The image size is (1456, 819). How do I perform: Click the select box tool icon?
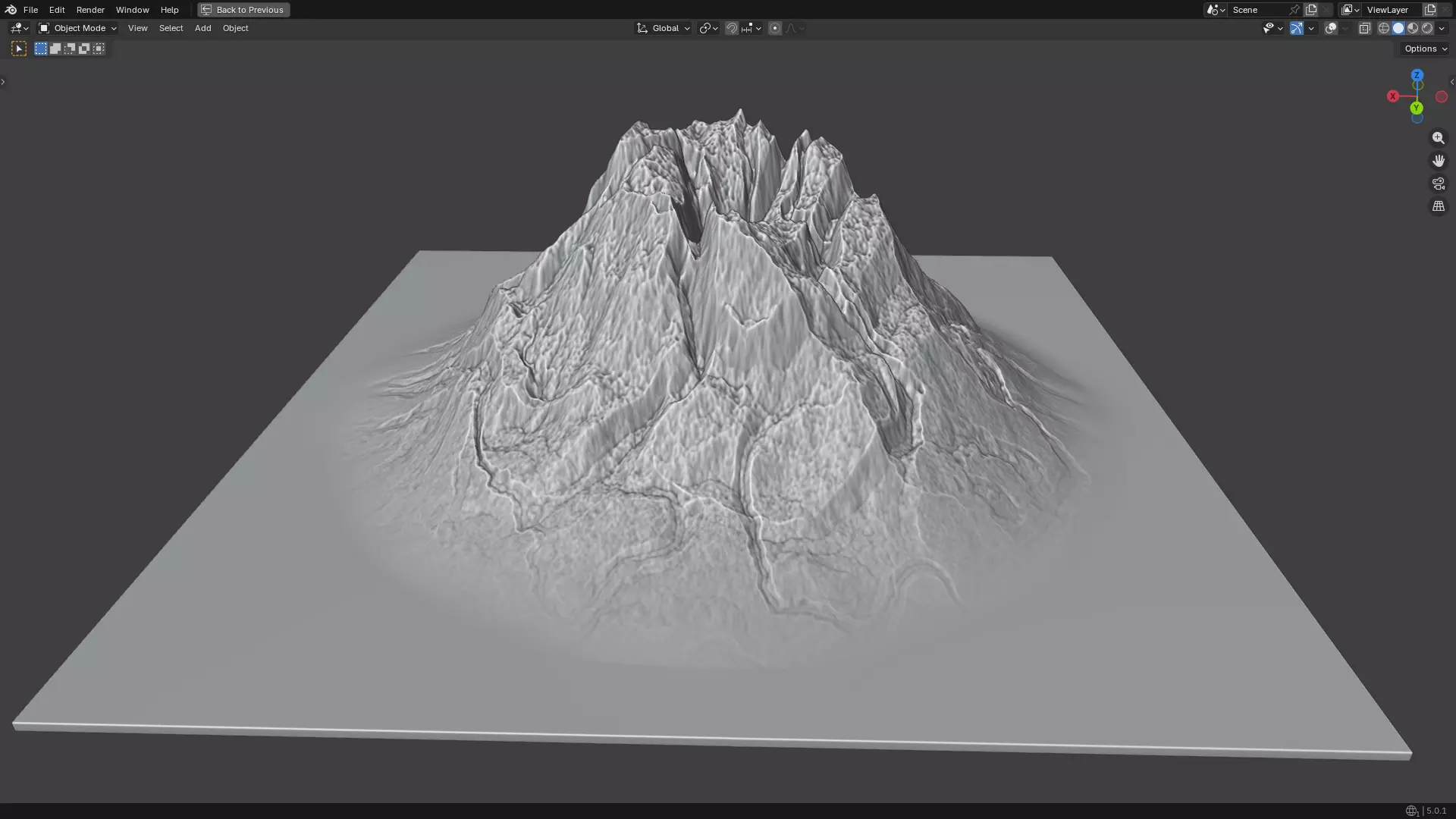click(x=19, y=49)
